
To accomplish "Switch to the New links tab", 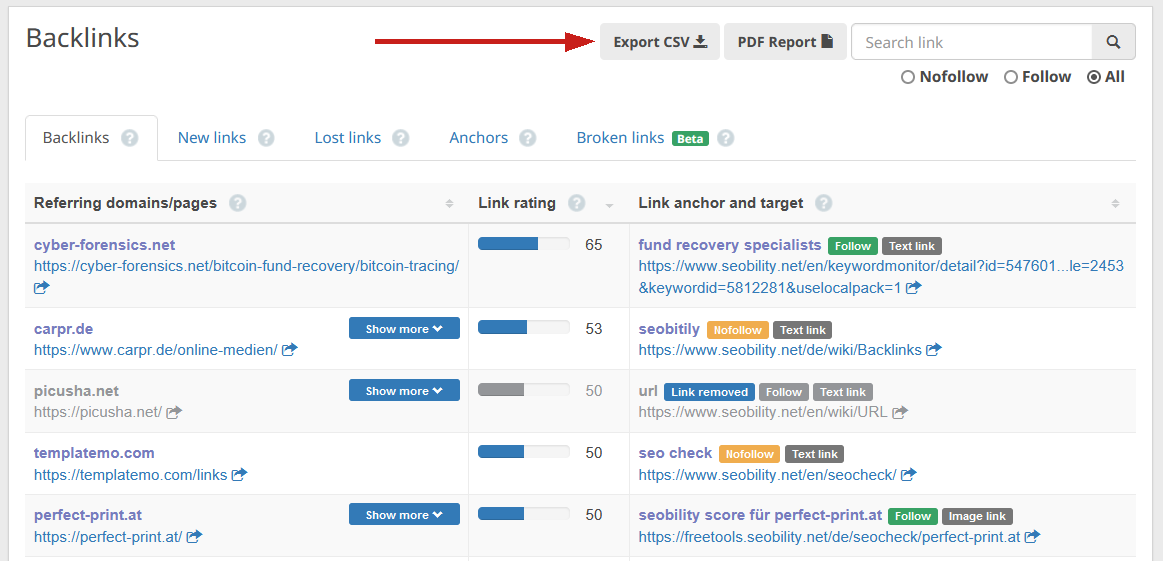I will [212, 138].
